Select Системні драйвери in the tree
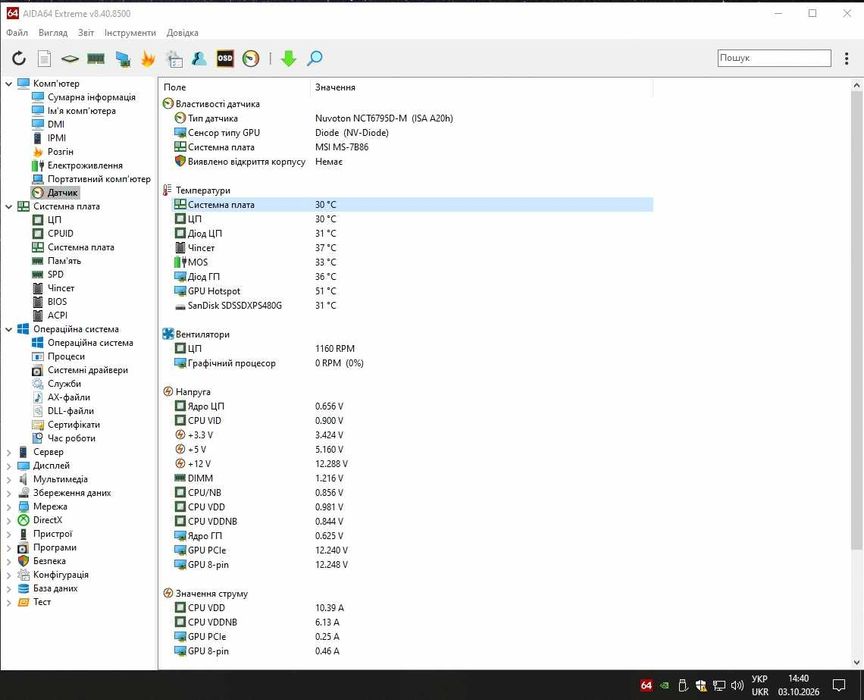The height and width of the screenshot is (700, 864). 88,370
